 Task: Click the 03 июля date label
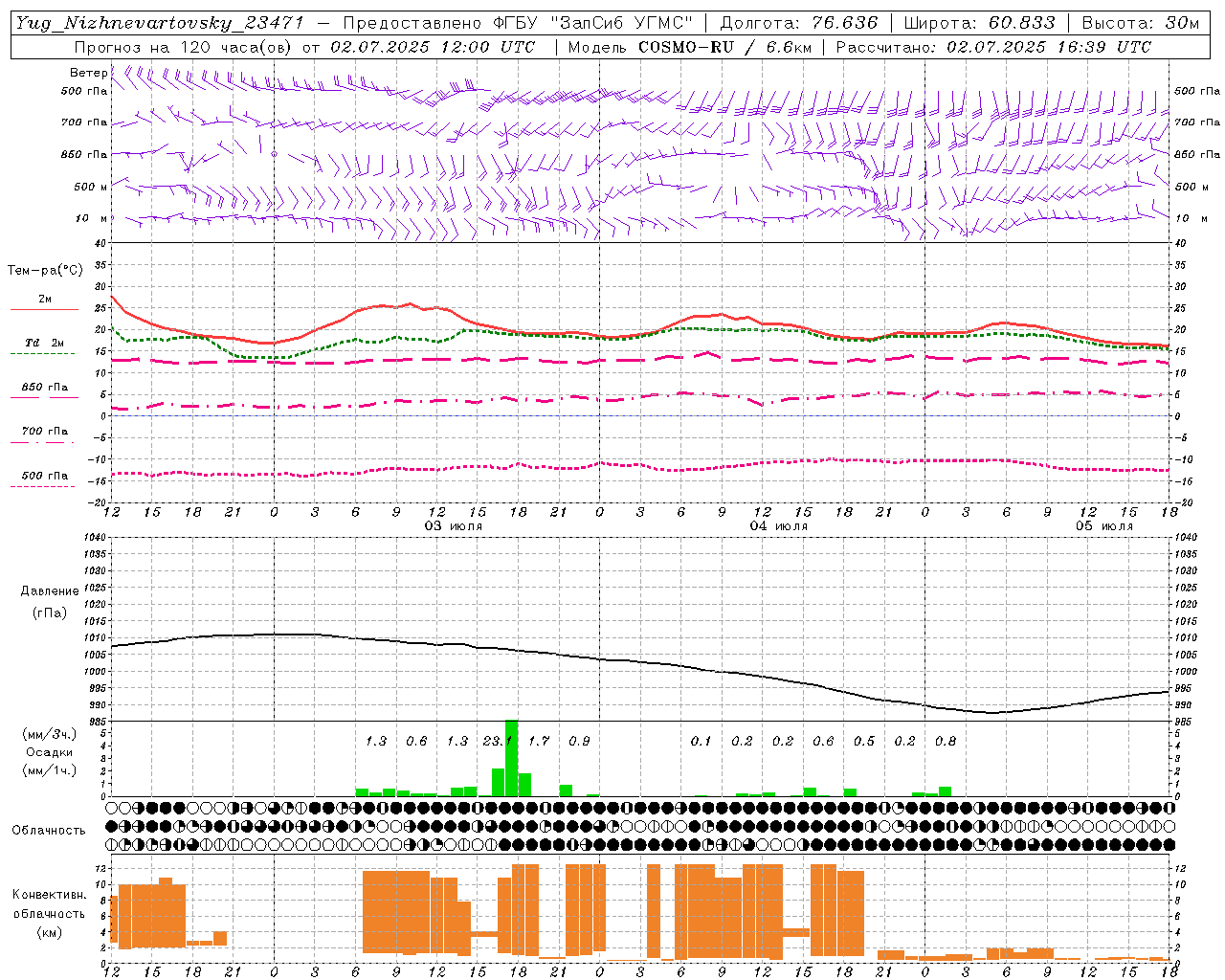[x=454, y=526]
